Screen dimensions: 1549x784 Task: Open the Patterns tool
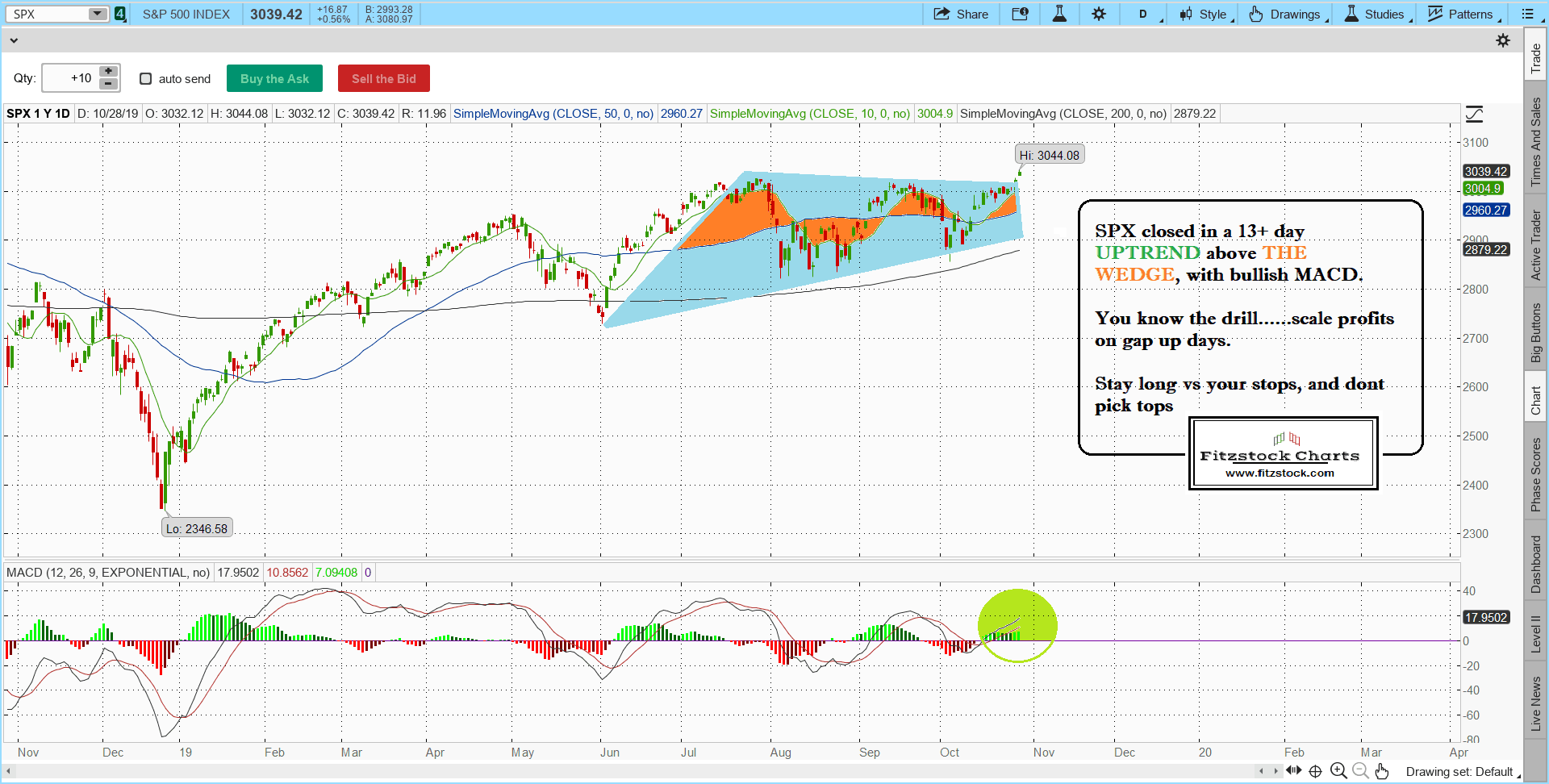[x=1461, y=14]
